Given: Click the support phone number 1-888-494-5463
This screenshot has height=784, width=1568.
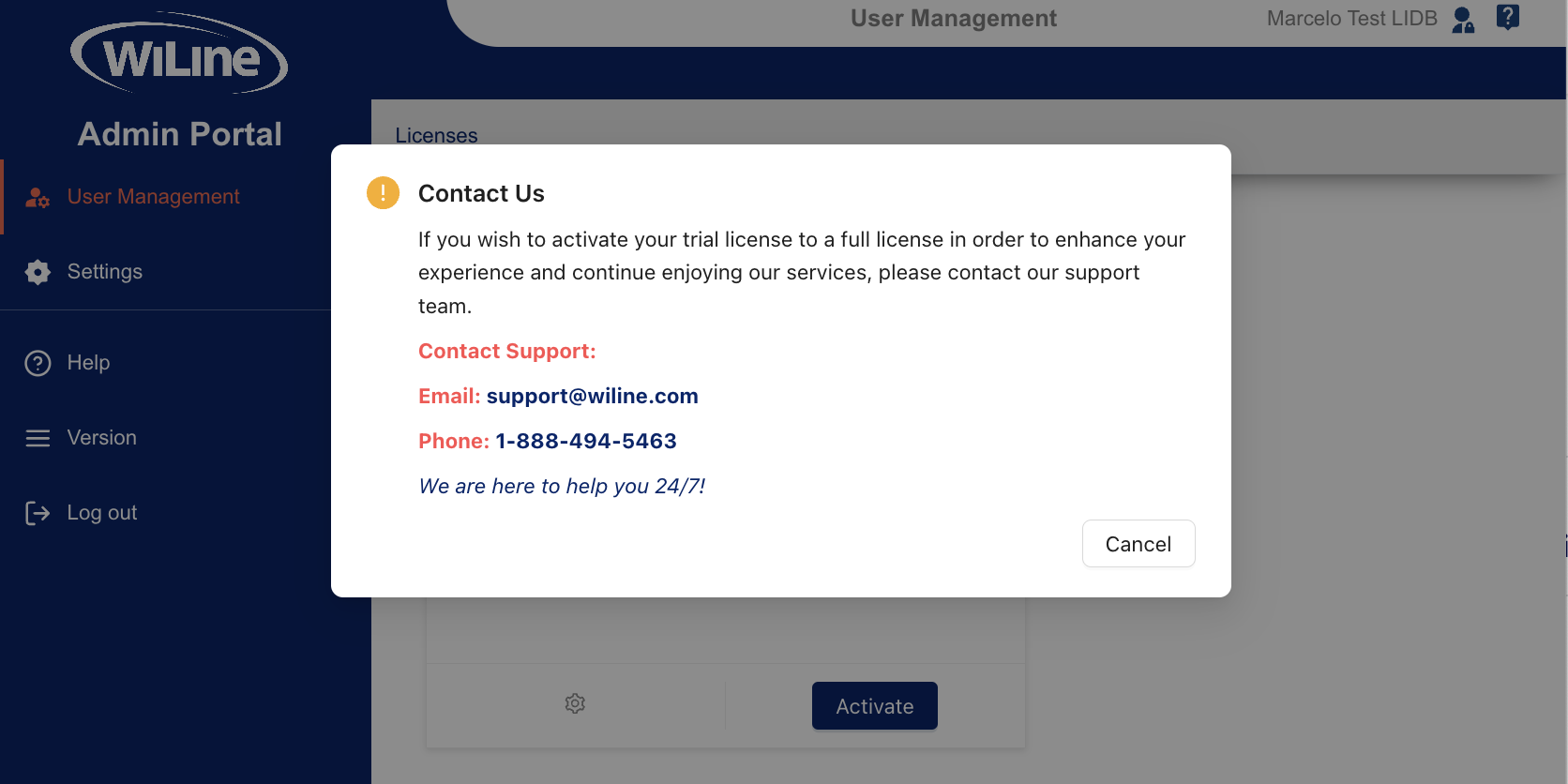Looking at the screenshot, I should coord(586,441).
